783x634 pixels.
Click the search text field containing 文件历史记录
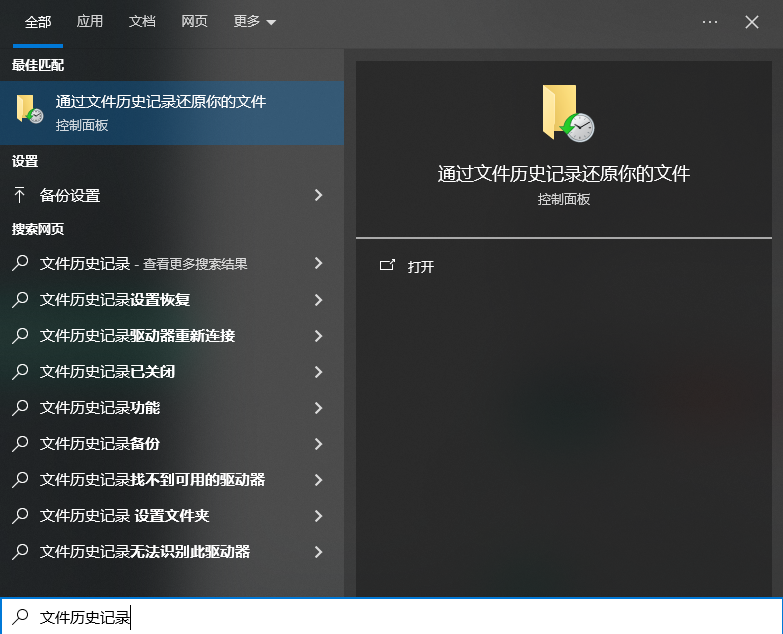[x=400, y=617]
